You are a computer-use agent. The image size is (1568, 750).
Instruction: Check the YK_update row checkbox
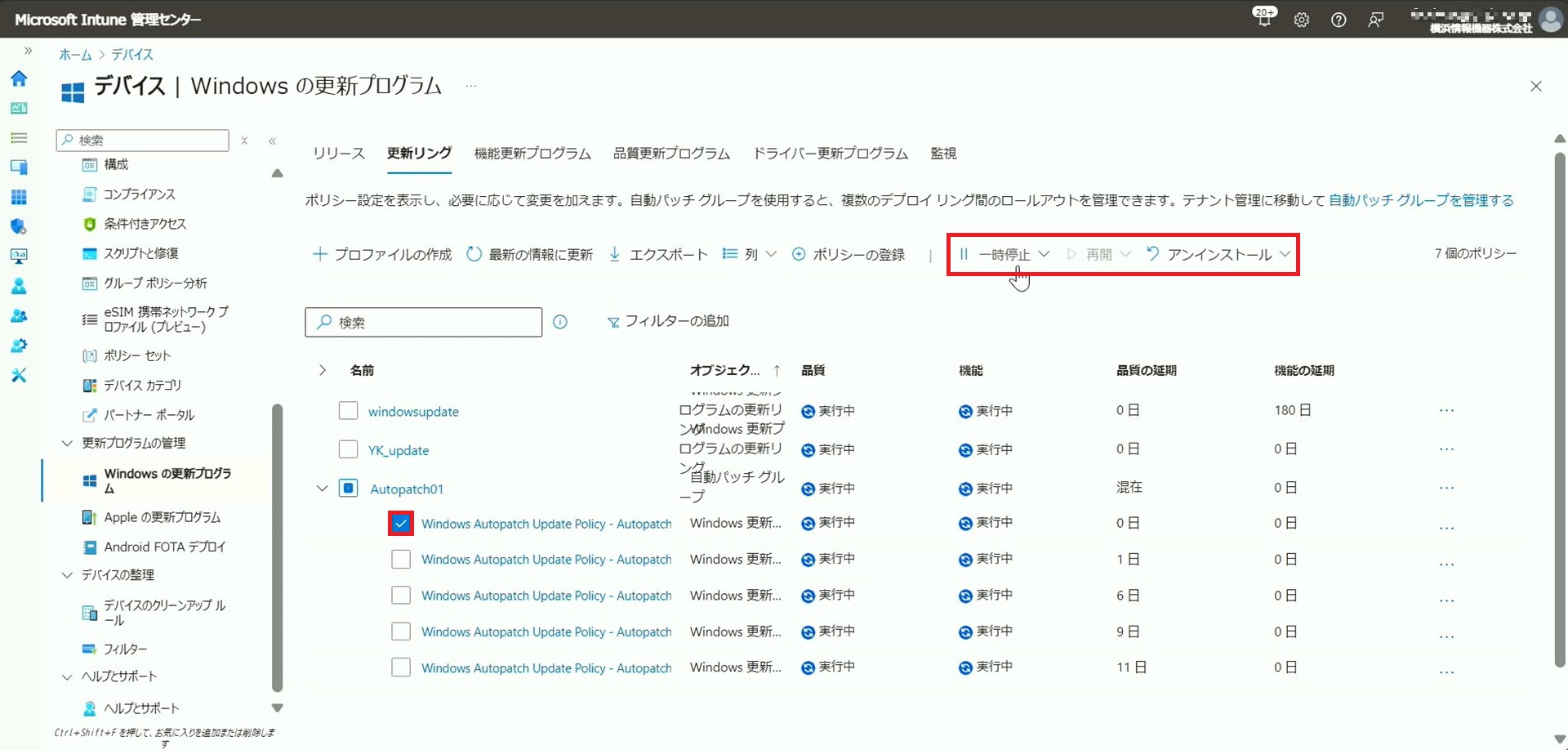point(349,449)
